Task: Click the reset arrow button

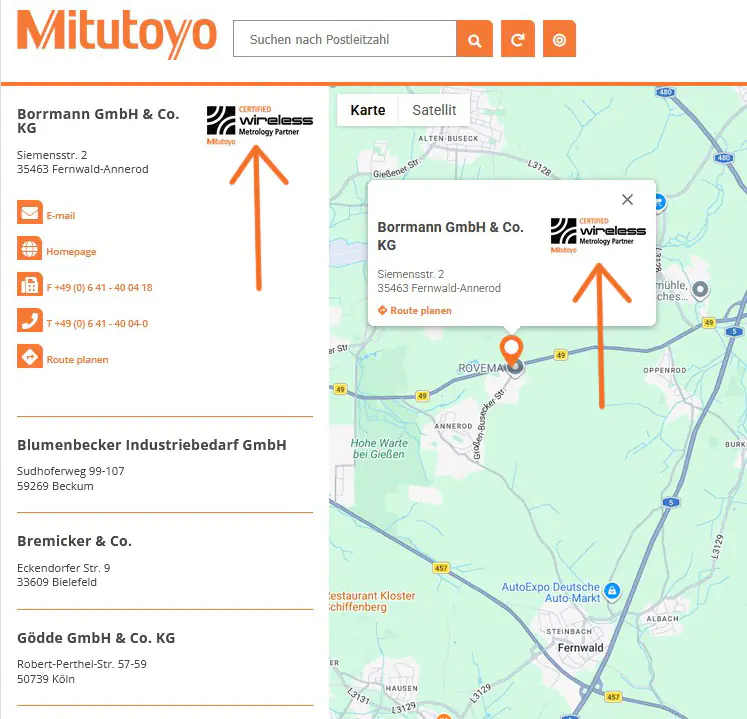Action: (518, 39)
